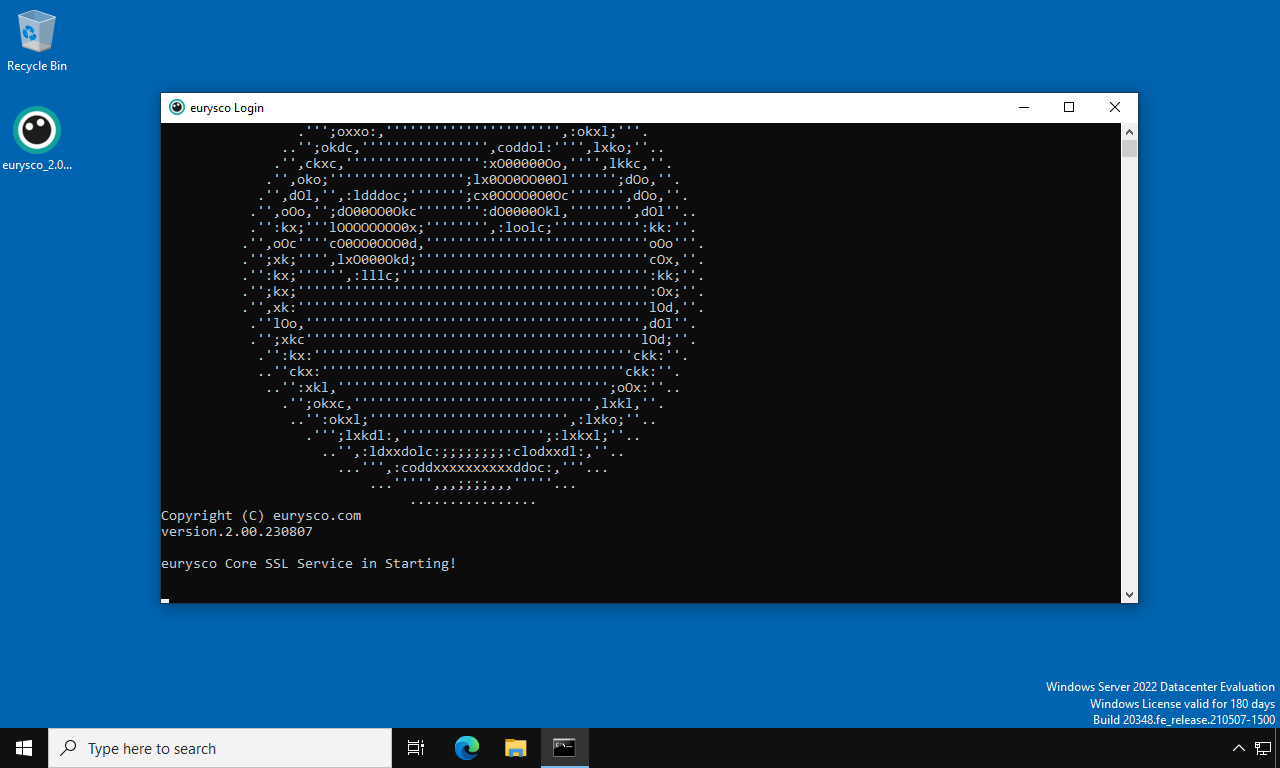This screenshot has height=768, width=1280.
Task: Launch Microsoft Edge from the taskbar
Action: tap(467, 748)
